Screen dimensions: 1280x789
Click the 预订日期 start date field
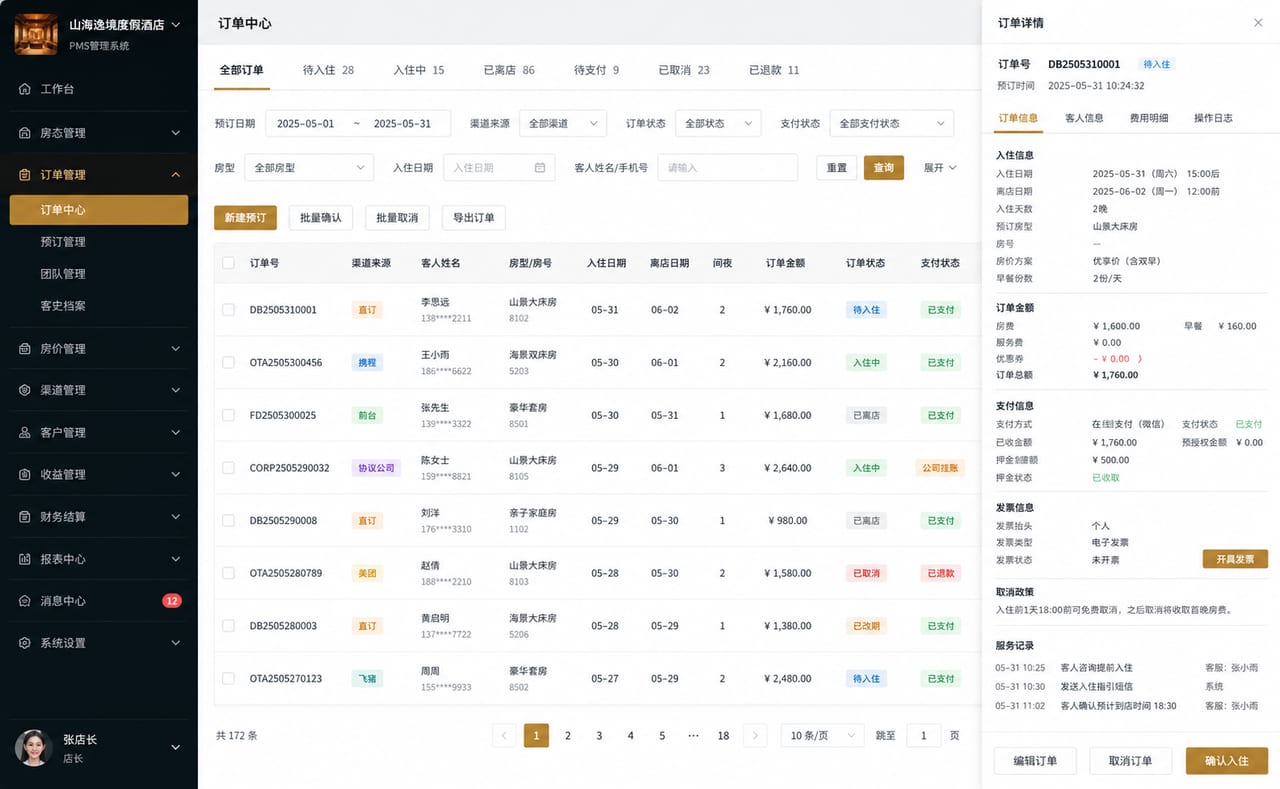click(306, 124)
